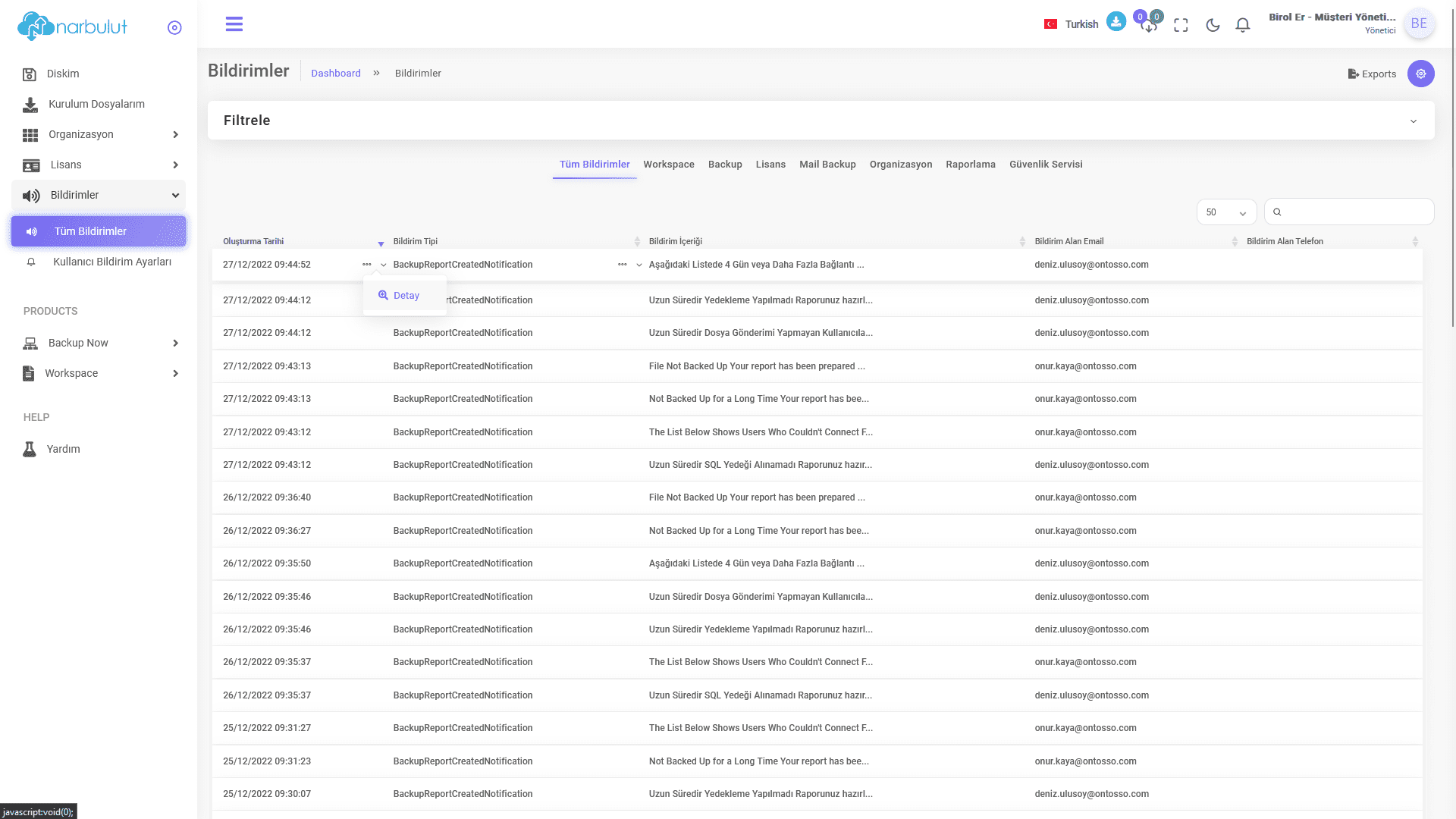Open the 50 rows per page dropdown
The image size is (1456, 819).
(x=1226, y=212)
